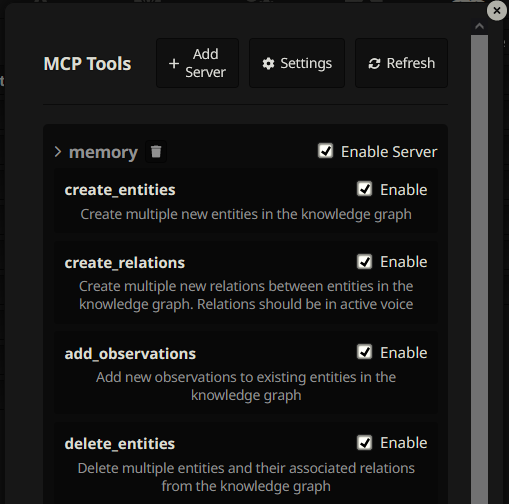
Task: Click the add_observations tool name
Action: pos(130,353)
